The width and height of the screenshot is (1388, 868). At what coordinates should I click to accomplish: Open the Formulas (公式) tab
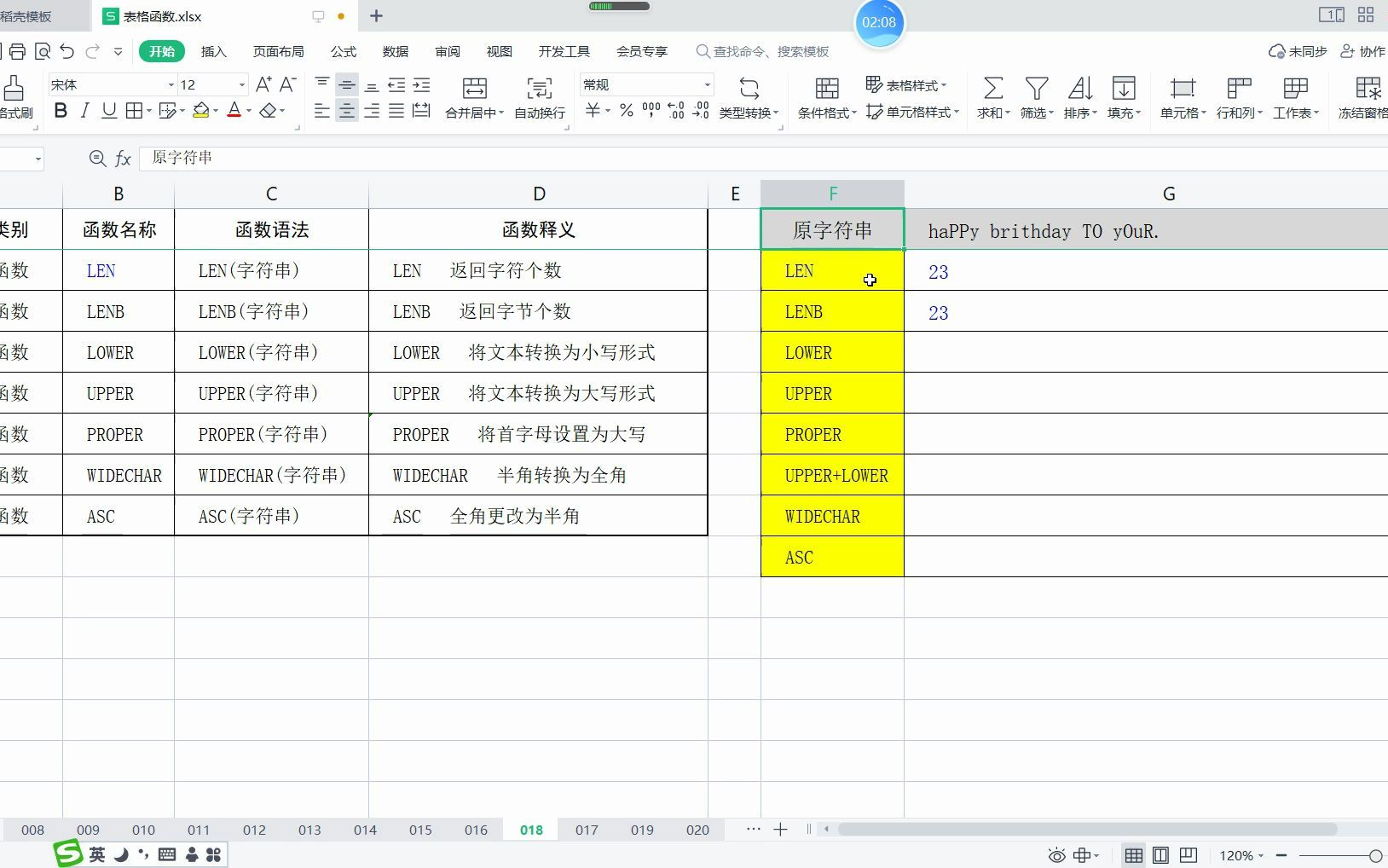tap(344, 51)
